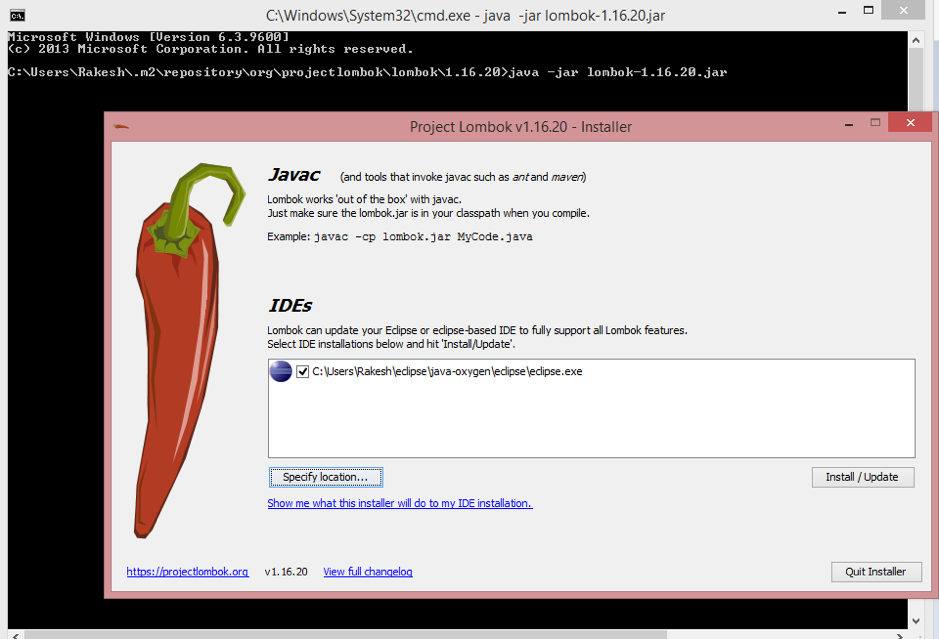The height and width of the screenshot is (639, 939).
Task: Click the chili pepper icon in Lombok title bar
Action: pyautogui.click(x=121, y=126)
